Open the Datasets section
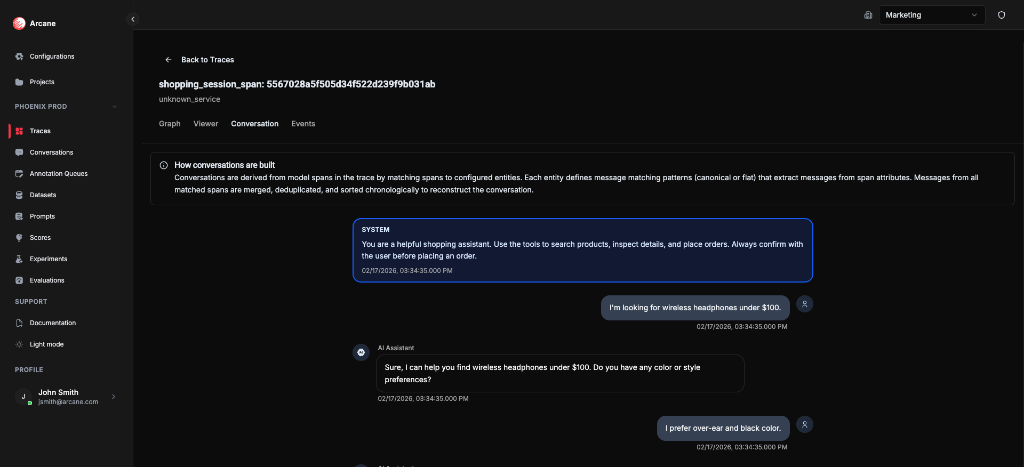The image size is (1024, 467). pyautogui.click(x=42, y=195)
